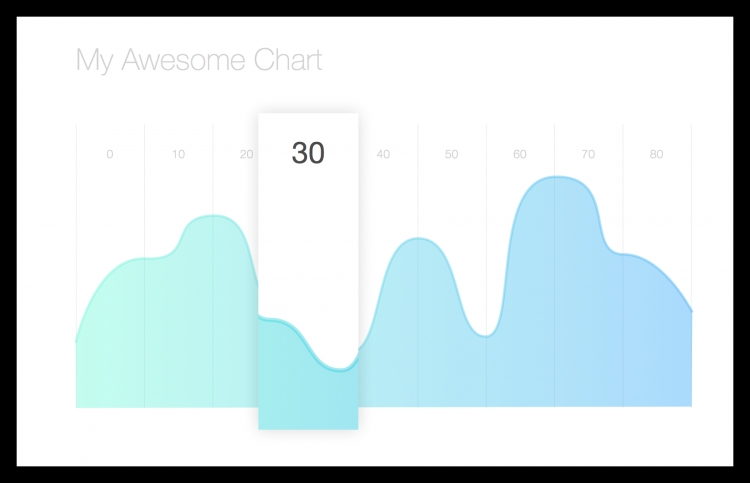This screenshot has width=750, height=483.
Task: Click the tallest blue peak near 70
Action: 556,178
